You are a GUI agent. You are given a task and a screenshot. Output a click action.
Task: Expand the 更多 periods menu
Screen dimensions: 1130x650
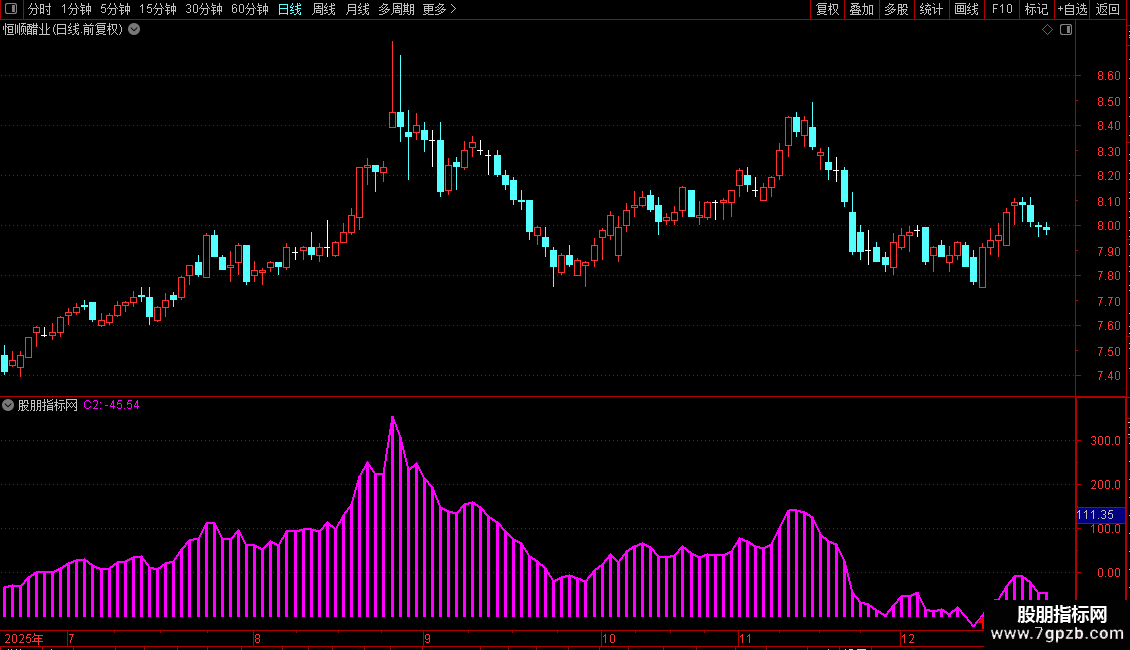[x=439, y=9]
